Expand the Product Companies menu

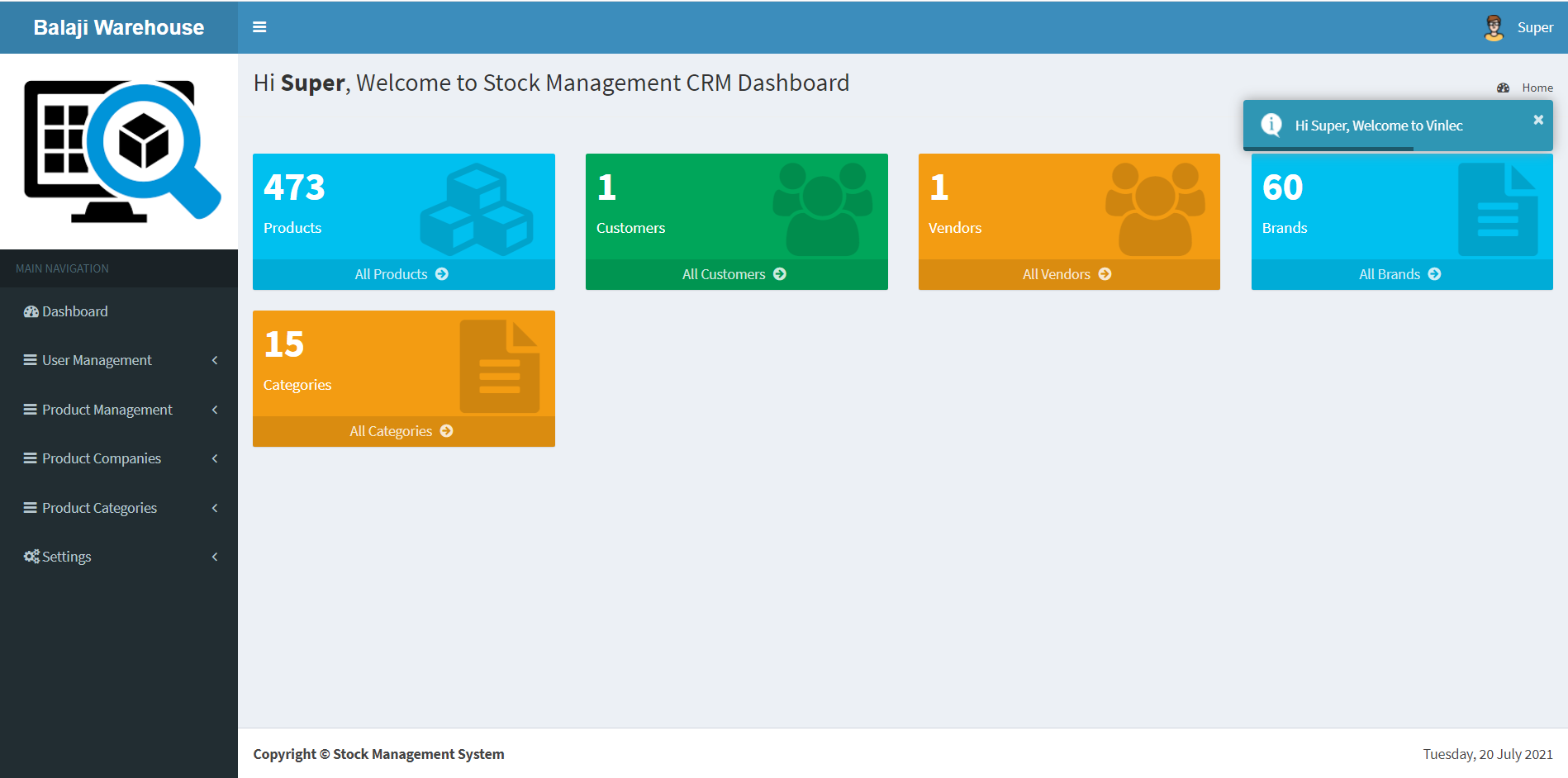[101, 458]
